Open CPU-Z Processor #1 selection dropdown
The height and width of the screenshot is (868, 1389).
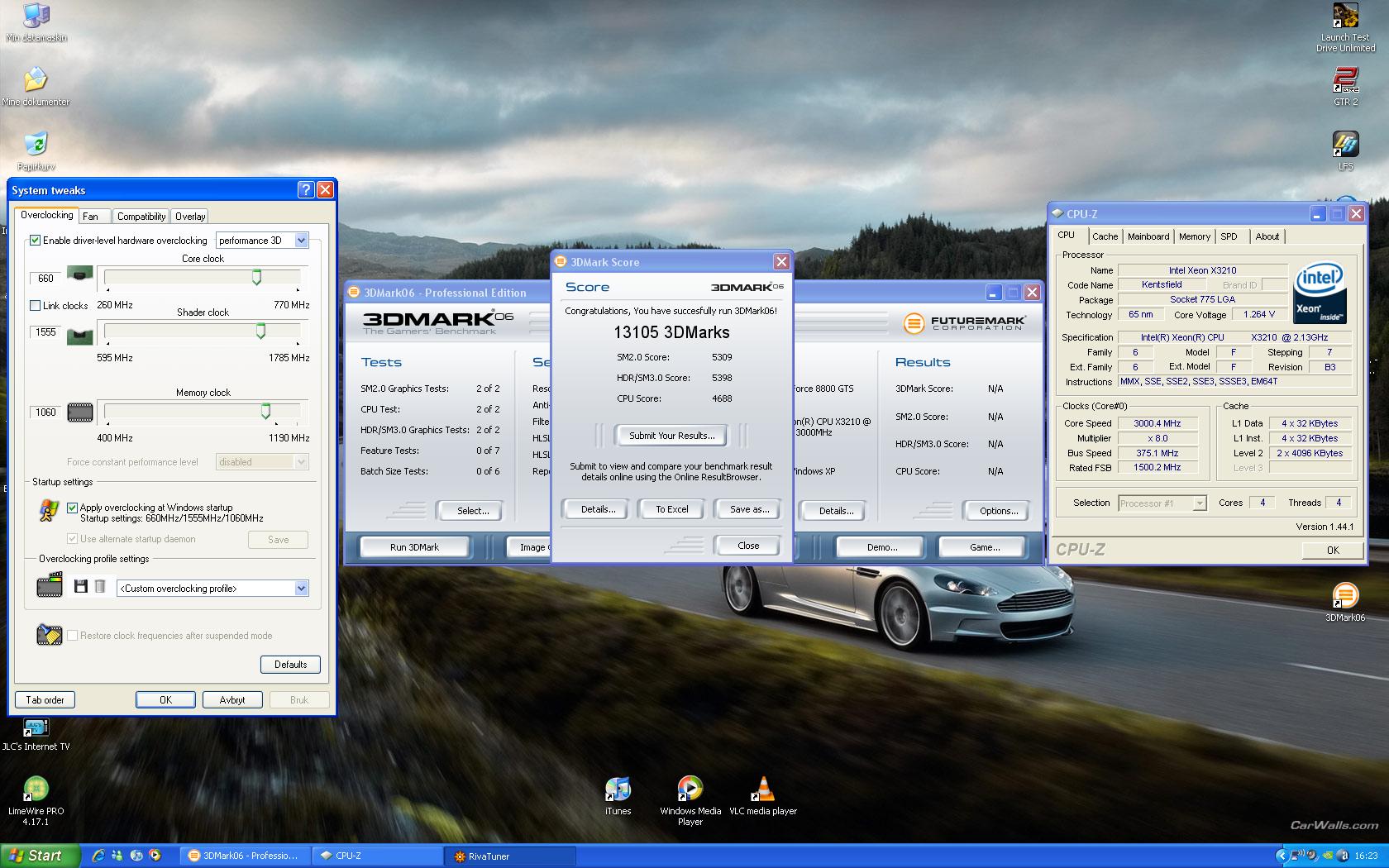coord(1162,503)
